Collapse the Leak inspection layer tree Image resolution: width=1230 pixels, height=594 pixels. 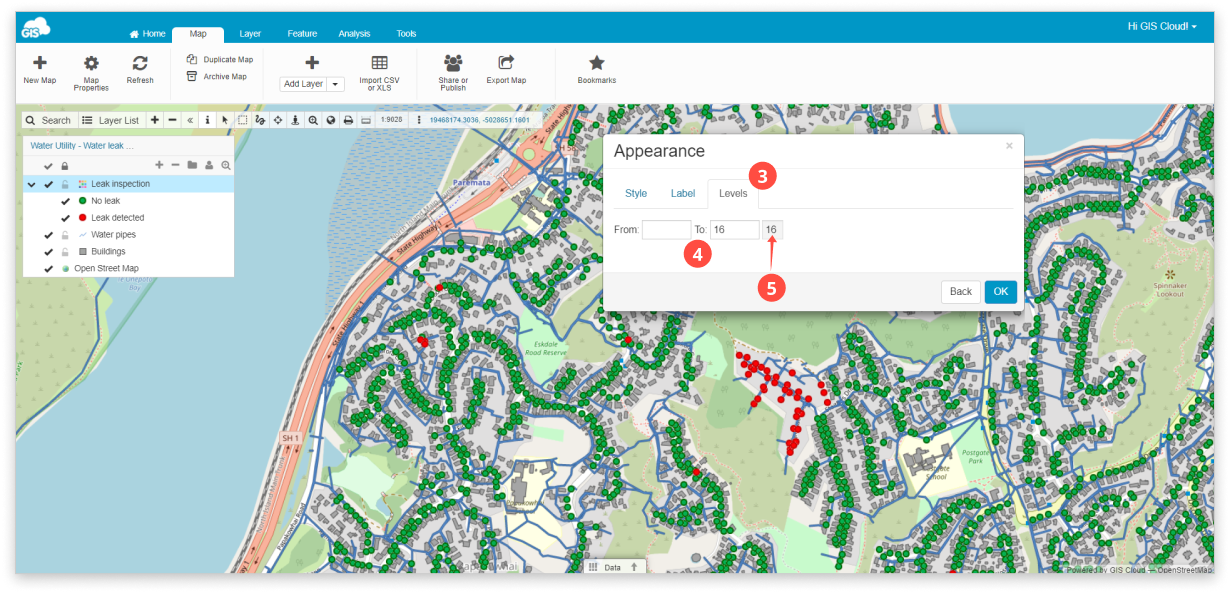click(x=31, y=183)
